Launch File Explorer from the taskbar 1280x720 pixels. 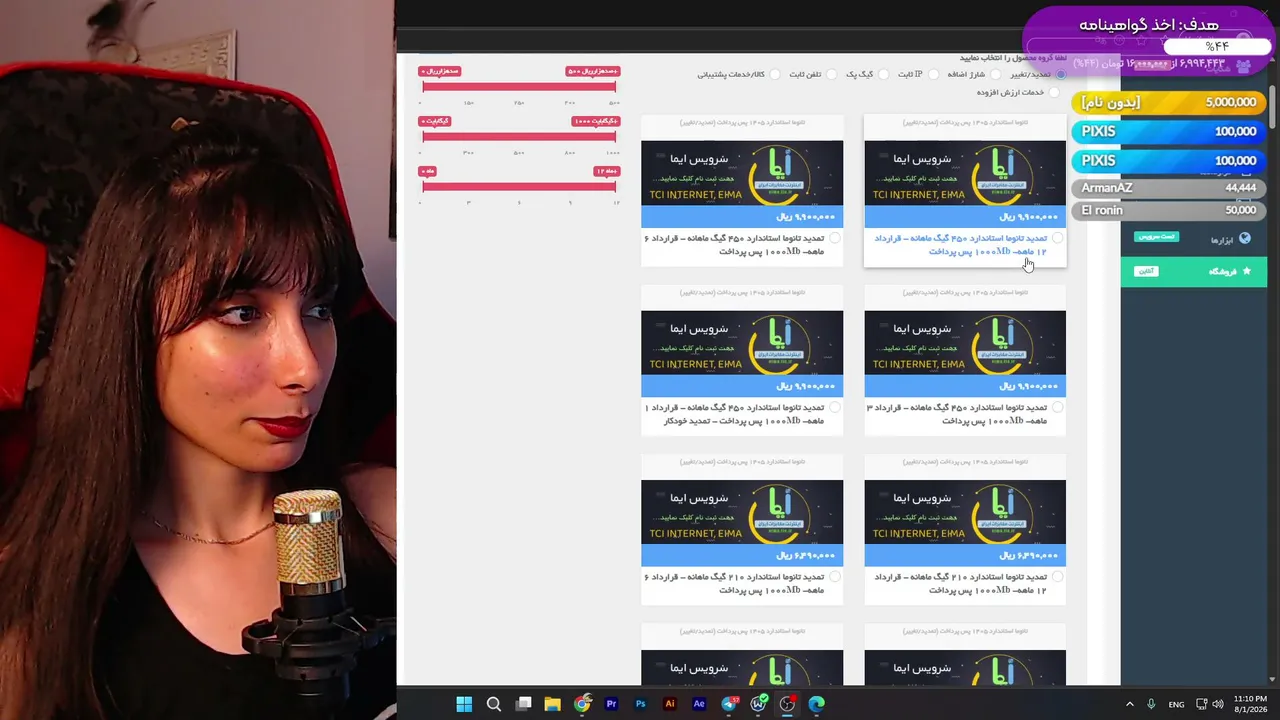552,704
